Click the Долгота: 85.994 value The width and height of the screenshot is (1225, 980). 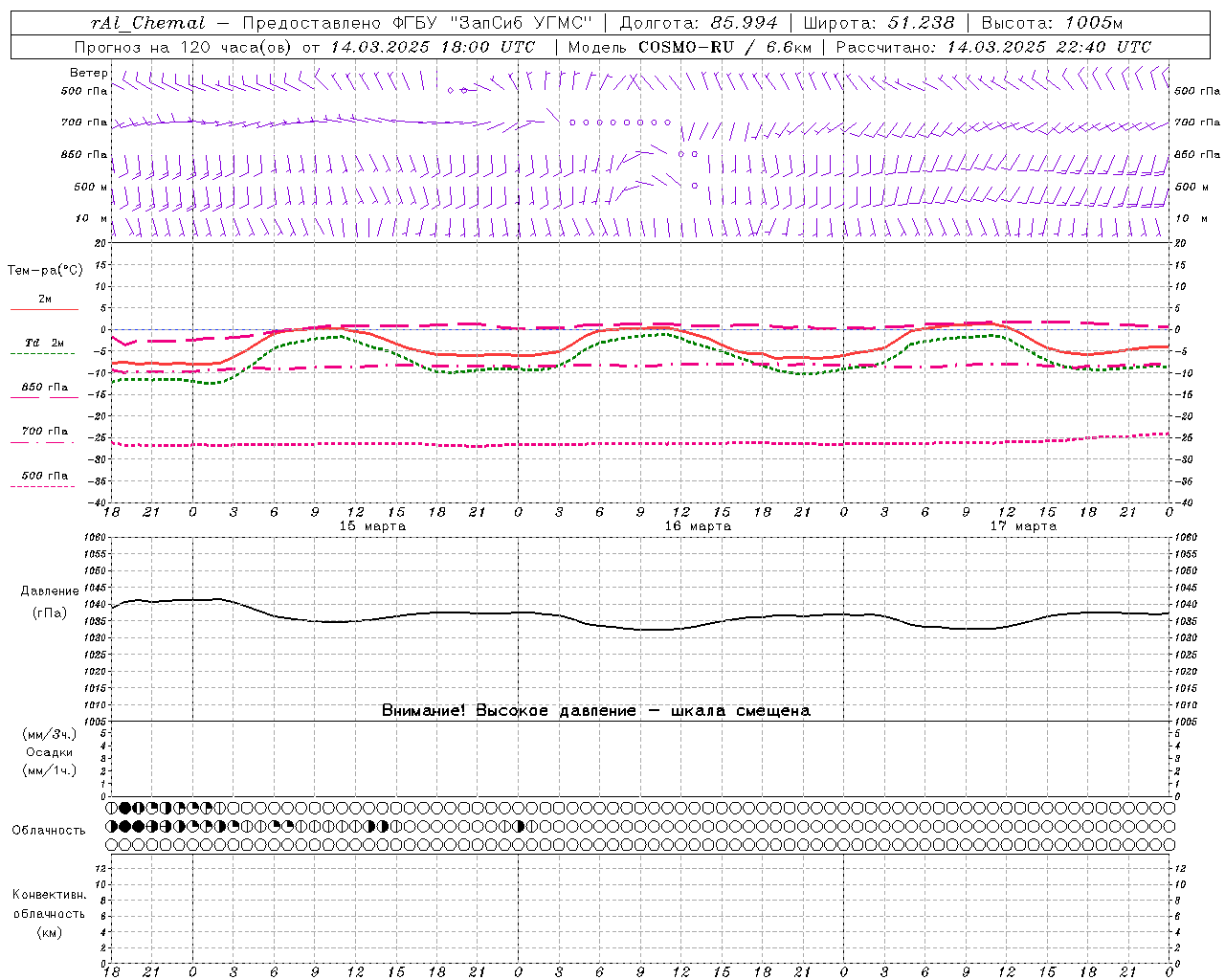699,23
